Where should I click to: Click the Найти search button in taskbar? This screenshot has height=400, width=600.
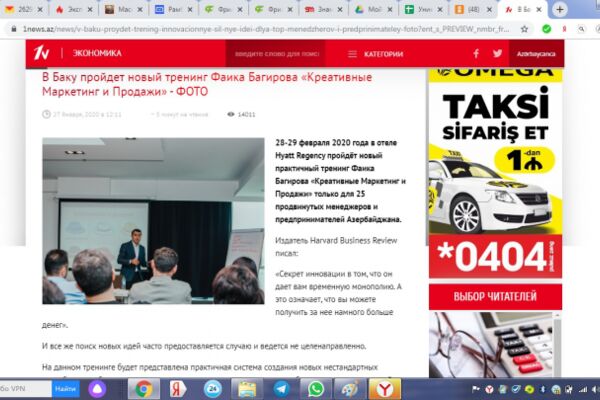coord(65,389)
